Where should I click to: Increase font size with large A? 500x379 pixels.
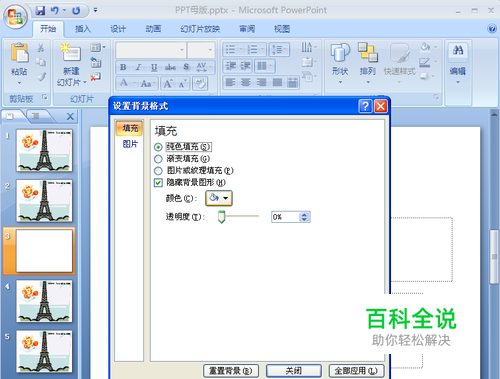168,83
